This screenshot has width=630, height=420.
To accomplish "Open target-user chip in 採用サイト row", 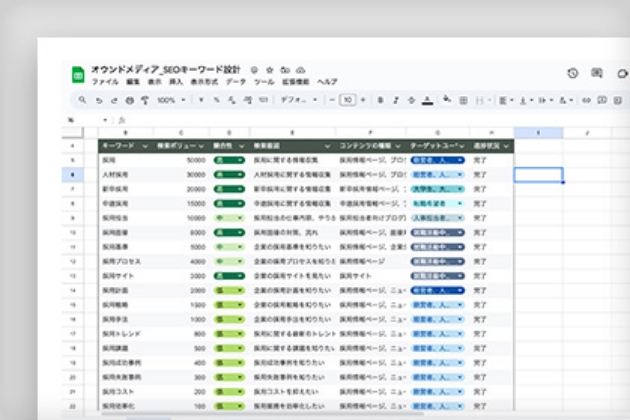I will (438, 276).
